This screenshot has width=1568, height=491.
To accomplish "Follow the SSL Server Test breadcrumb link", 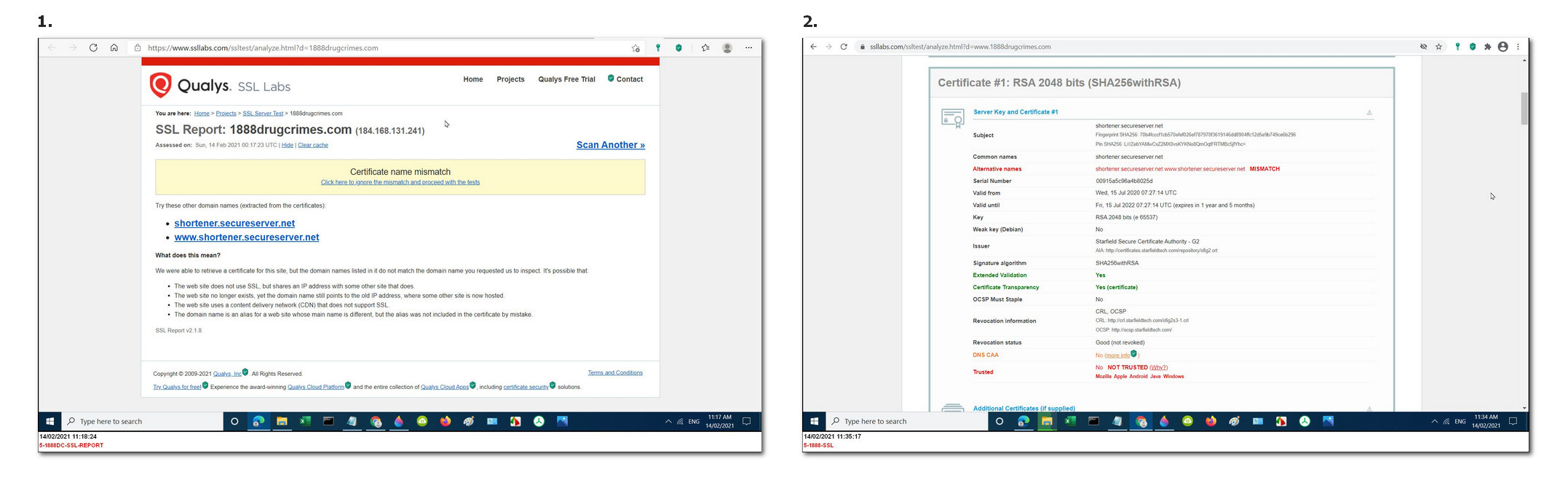I will point(263,114).
